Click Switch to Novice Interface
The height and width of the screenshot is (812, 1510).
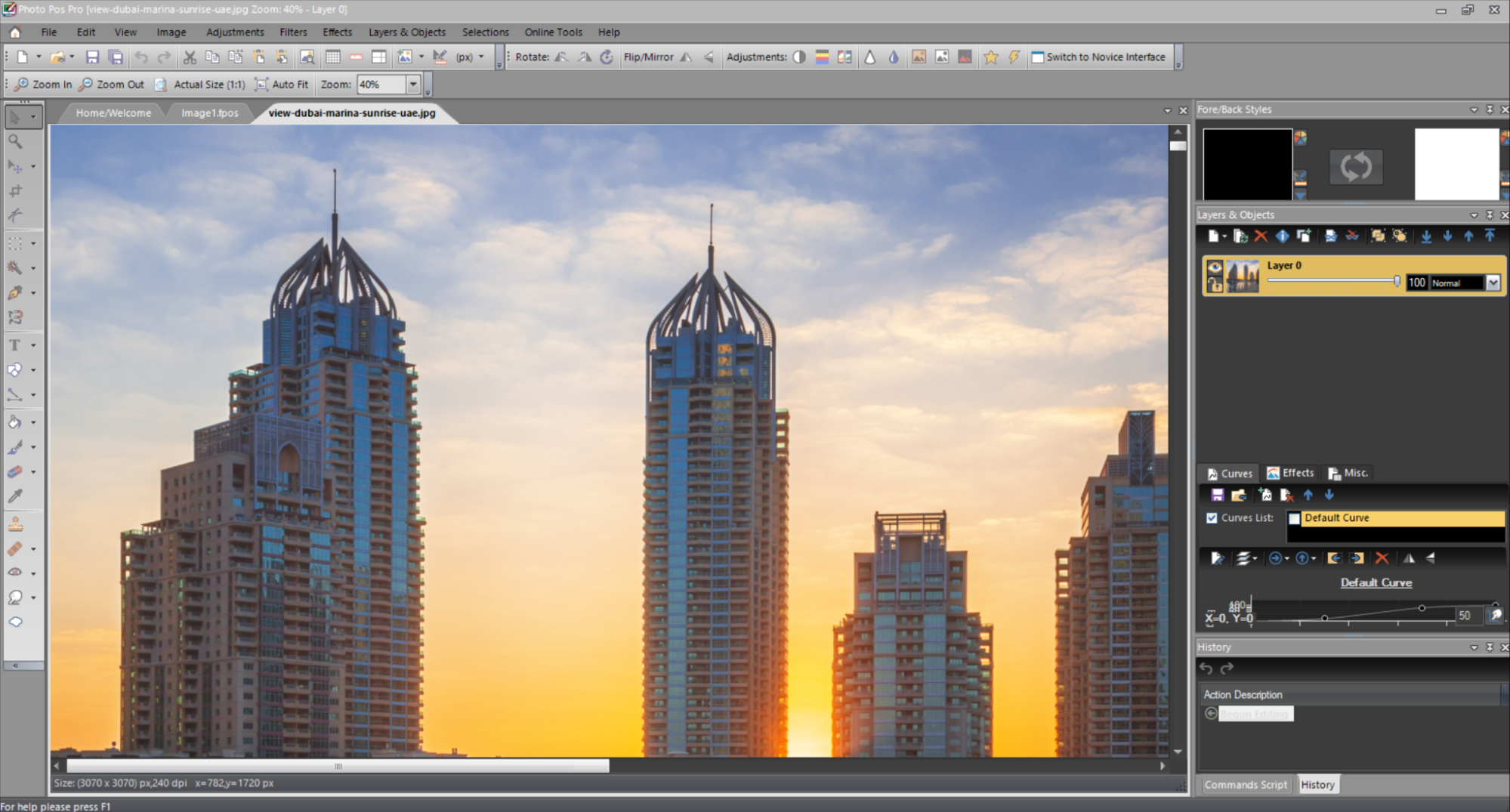point(1099,57)
